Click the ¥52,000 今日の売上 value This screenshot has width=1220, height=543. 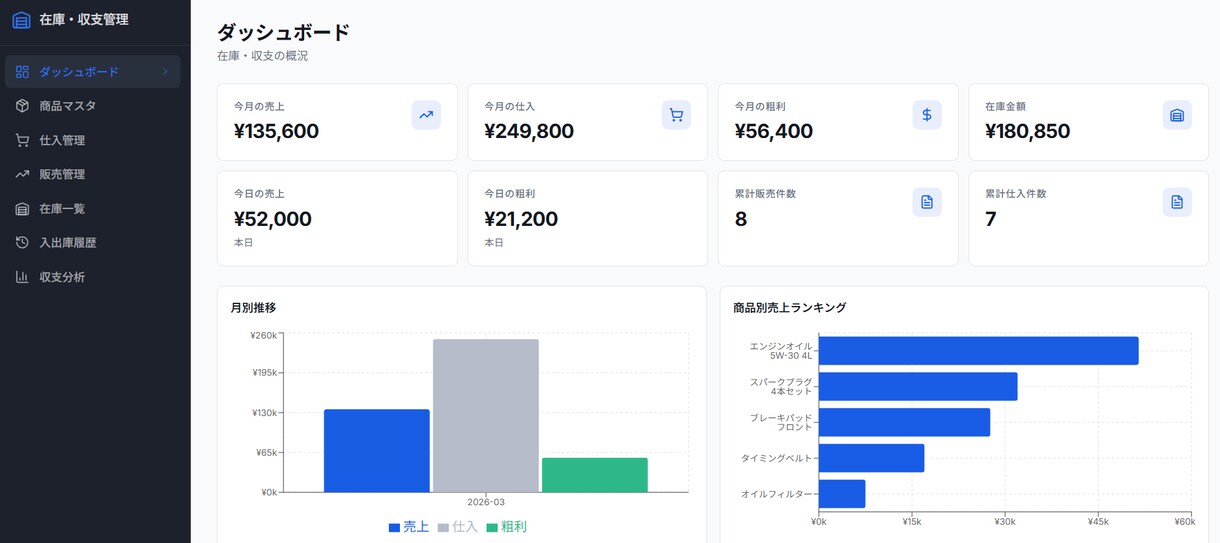point(273,219)
